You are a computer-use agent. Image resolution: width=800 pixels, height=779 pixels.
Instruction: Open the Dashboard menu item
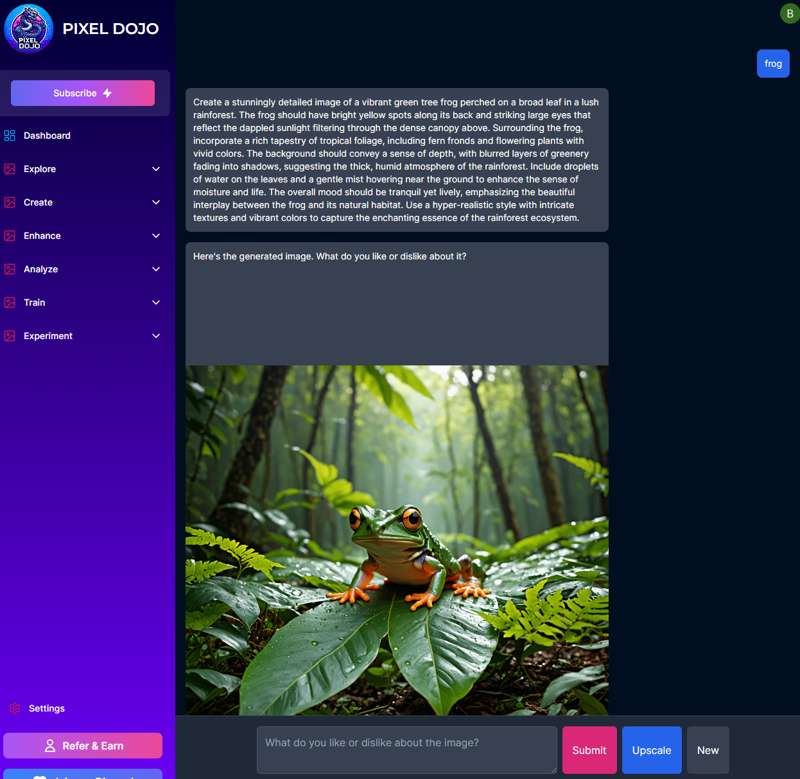point(47,136)
